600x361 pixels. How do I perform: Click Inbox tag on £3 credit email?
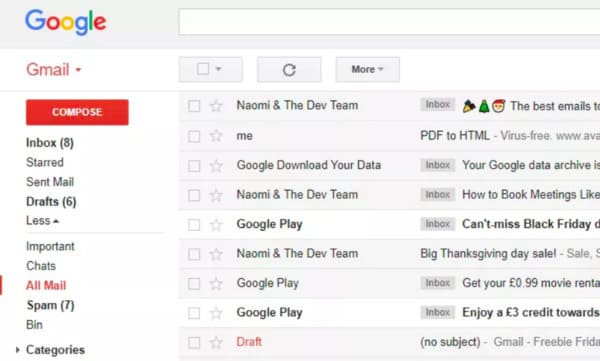[438, 312]
